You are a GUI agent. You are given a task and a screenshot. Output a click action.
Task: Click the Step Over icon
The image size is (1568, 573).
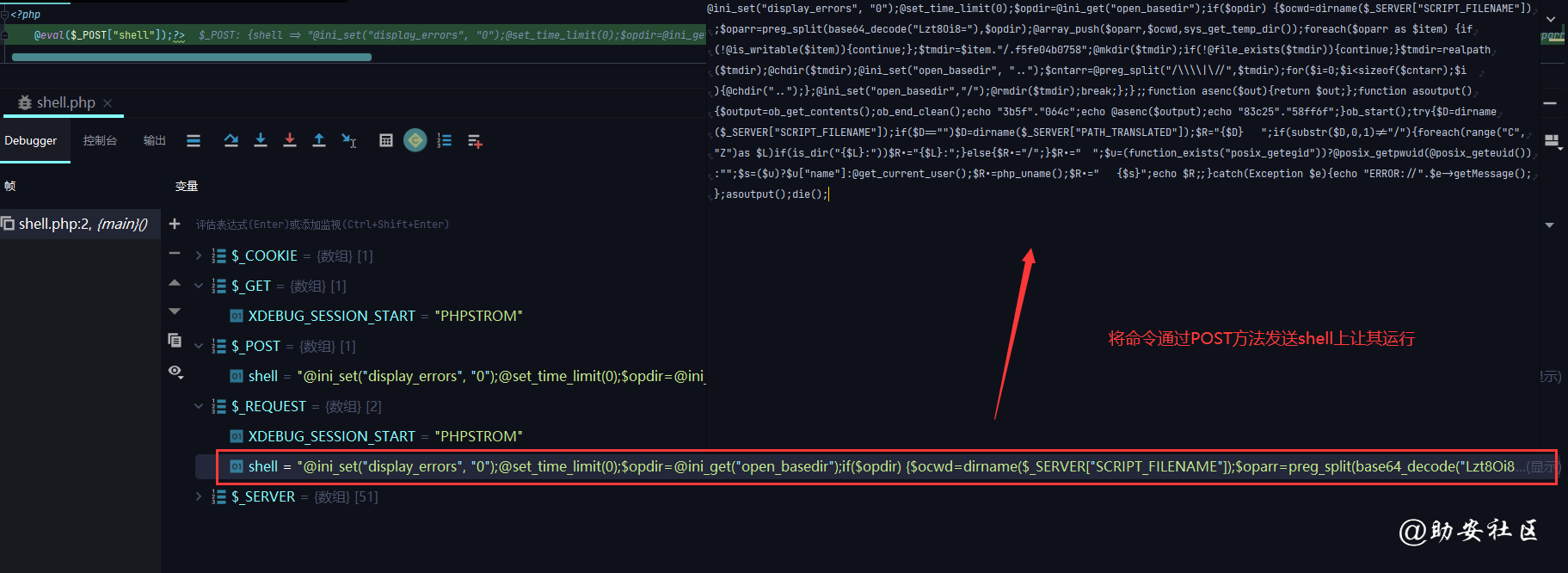pos(231,140)
